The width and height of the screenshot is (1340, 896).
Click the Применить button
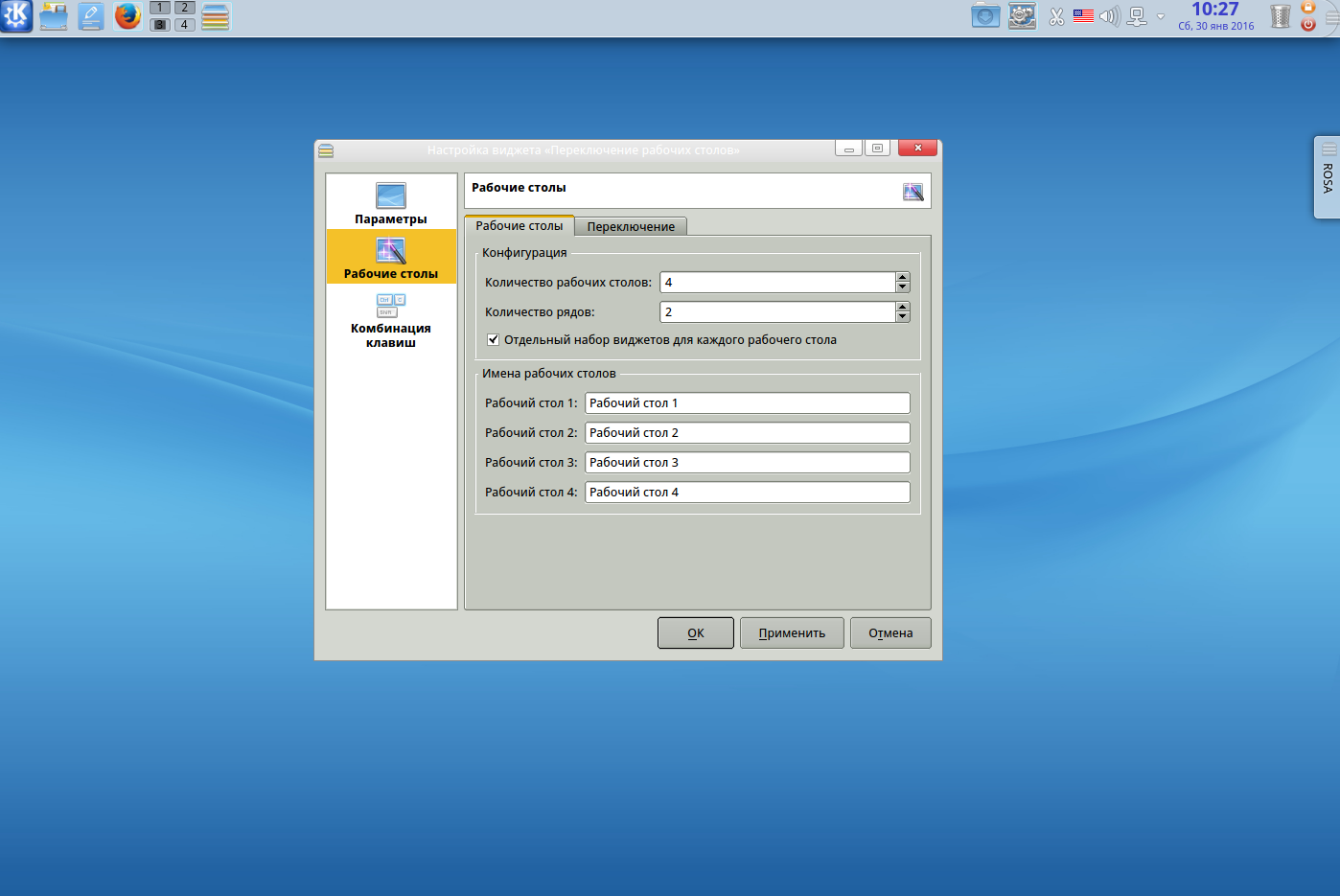click(x=792, y=633)
